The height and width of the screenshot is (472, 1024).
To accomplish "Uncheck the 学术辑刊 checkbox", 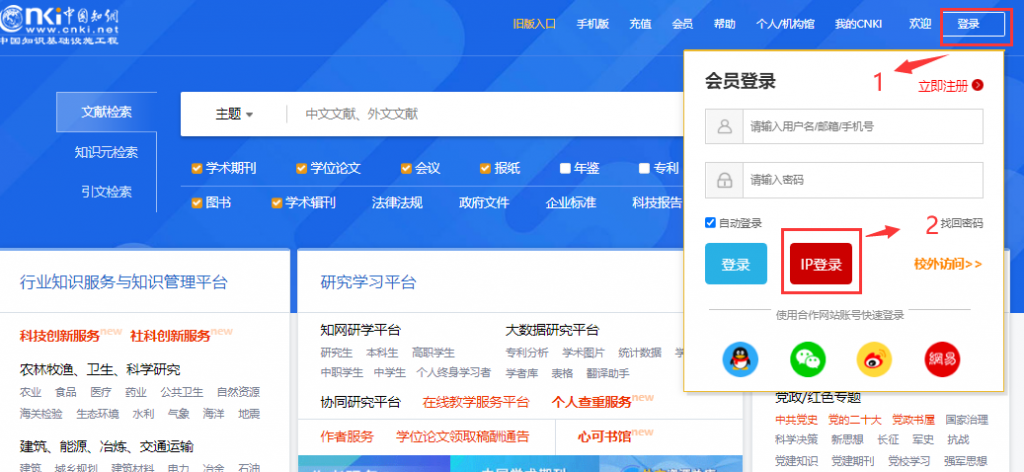I will pyautogui.click(x=276, y=203).
